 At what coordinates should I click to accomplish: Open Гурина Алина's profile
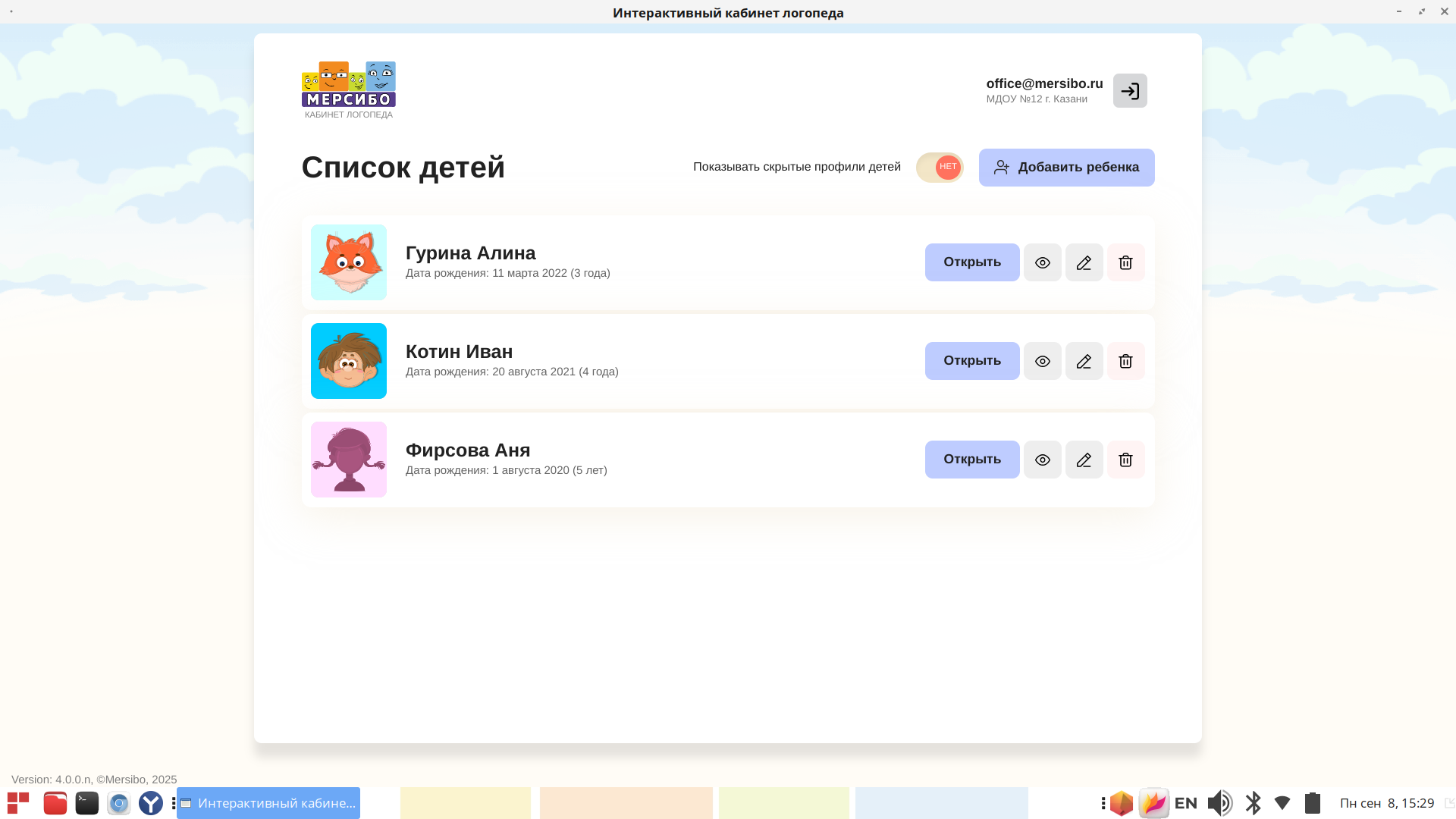971,262
